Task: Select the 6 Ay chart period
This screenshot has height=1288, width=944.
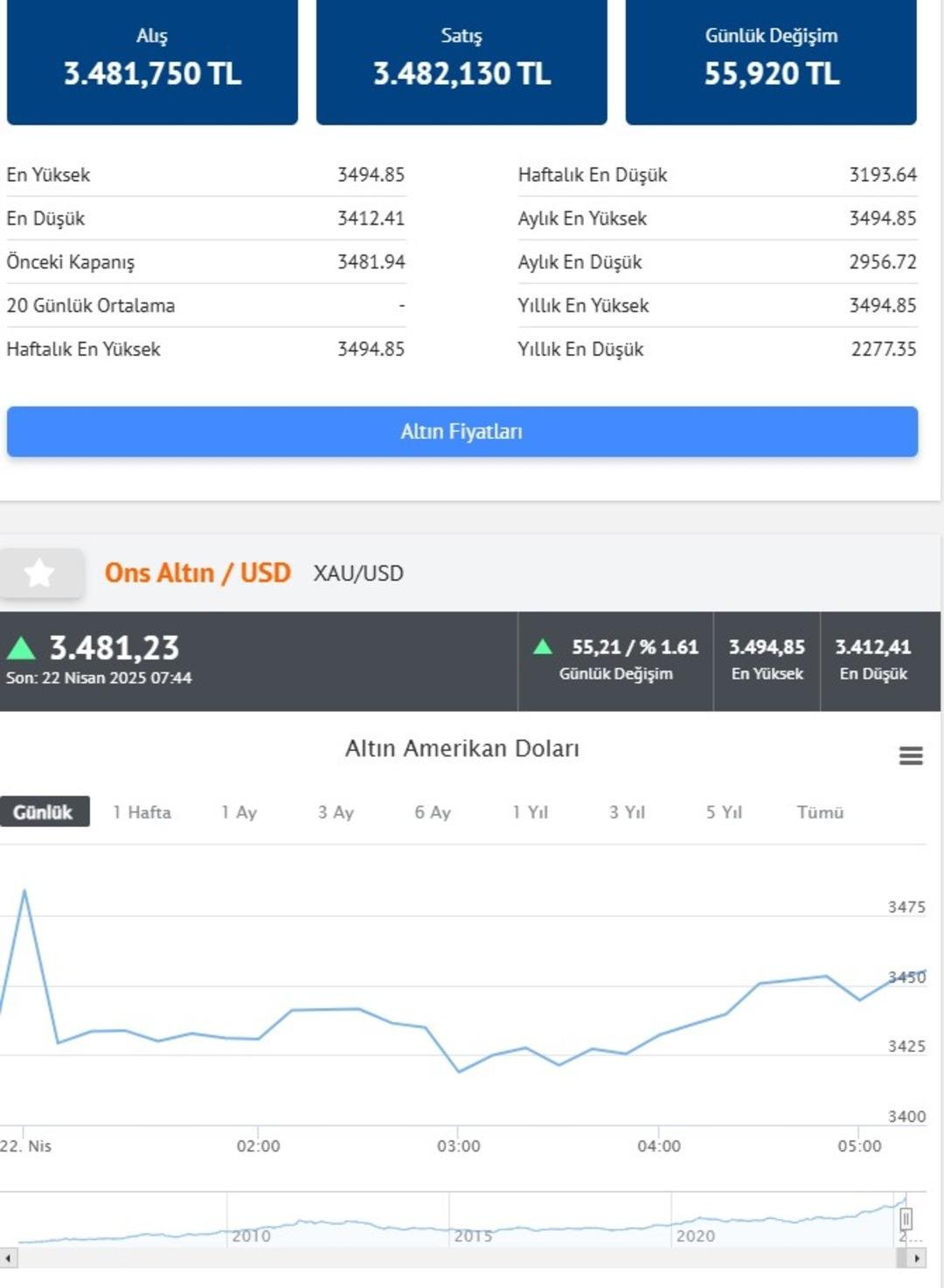Action: click(x=433, y=812)
